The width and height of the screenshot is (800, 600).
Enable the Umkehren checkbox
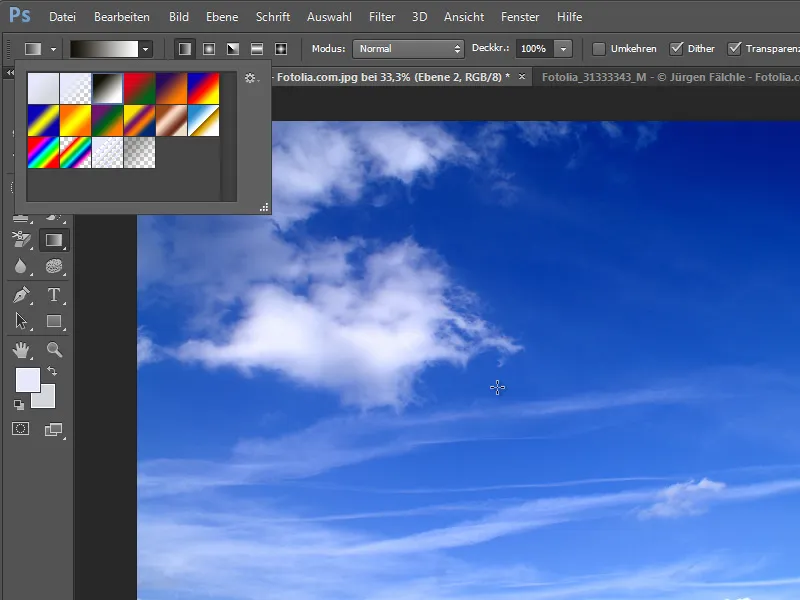tap(598, 49)
